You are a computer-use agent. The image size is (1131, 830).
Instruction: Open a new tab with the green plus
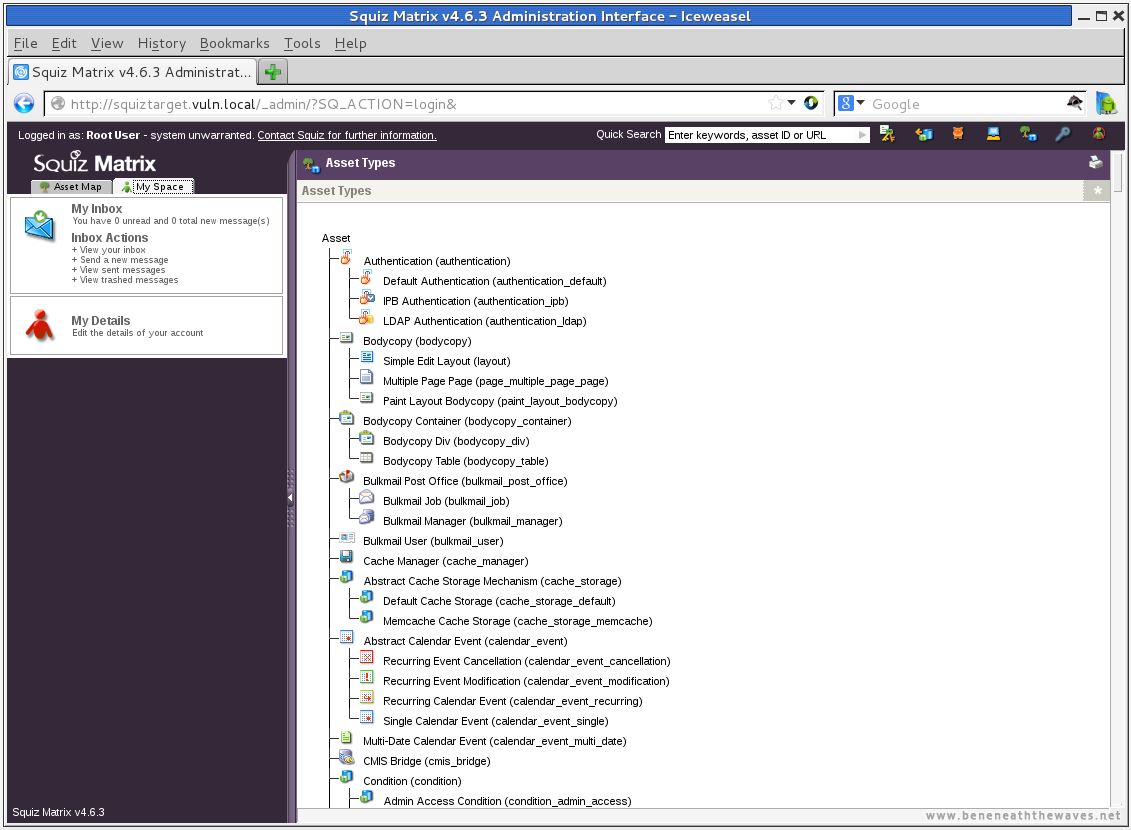coord(273,72)
